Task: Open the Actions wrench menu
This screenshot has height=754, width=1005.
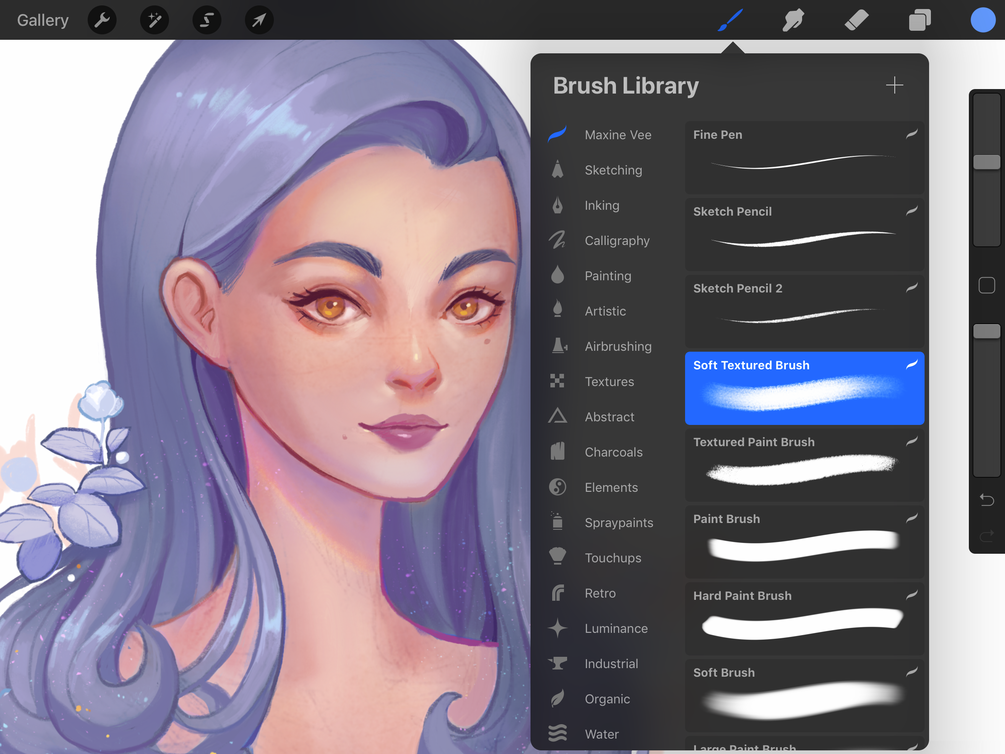Action: pos(103,21)
